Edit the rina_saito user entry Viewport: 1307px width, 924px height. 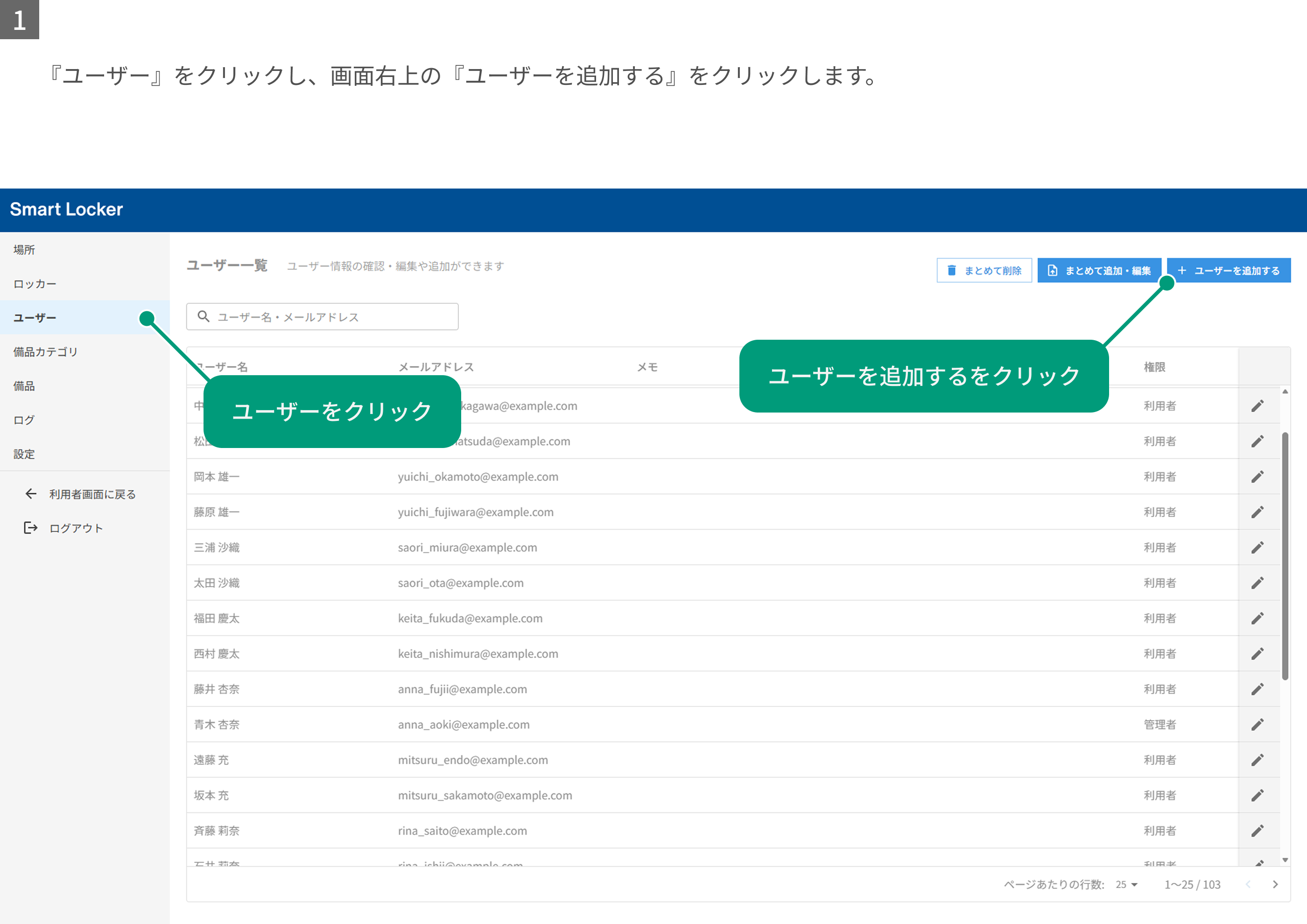(x=1258, y=831)
